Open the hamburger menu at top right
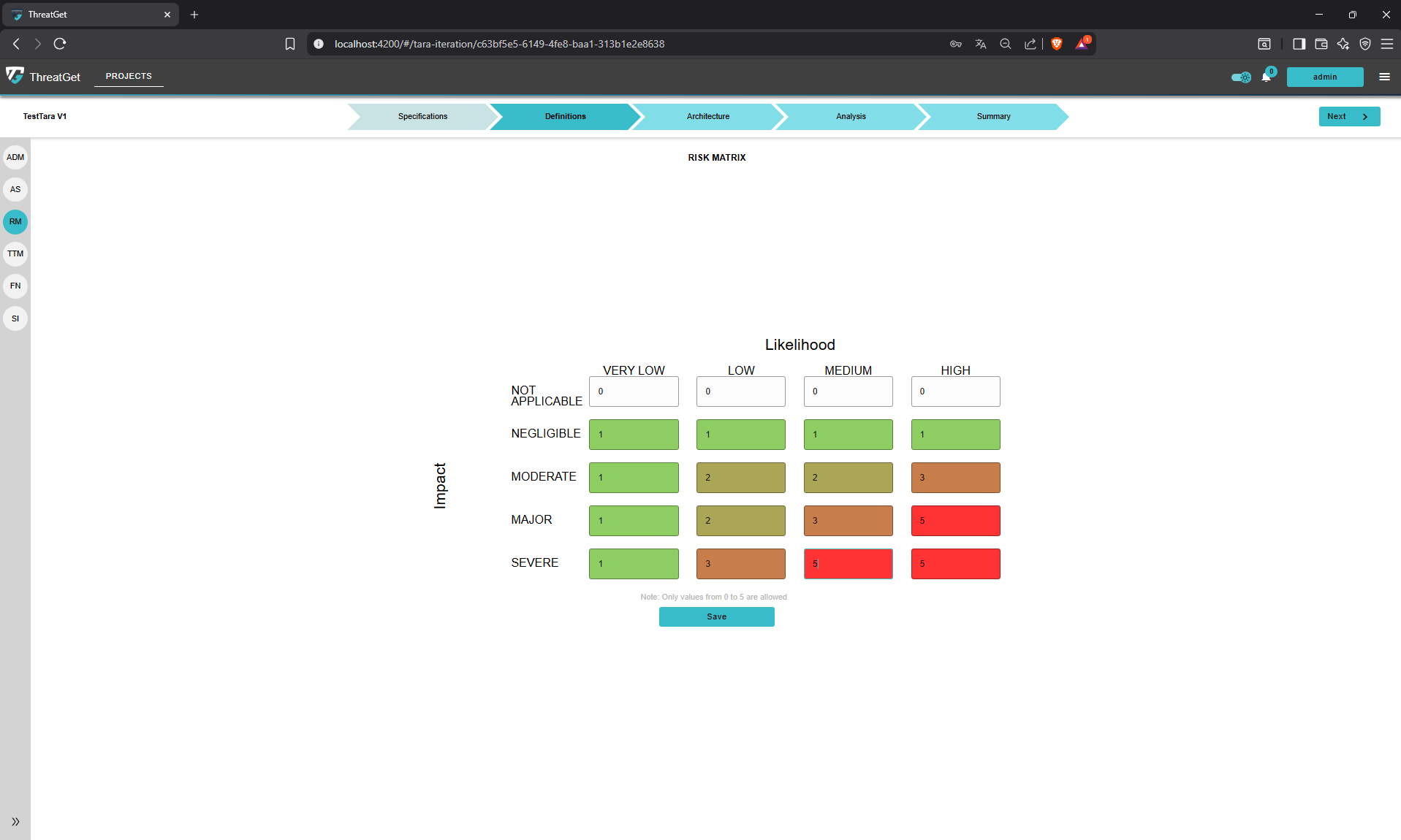This screenshot has height=840, width=1401. tap(1385, 77)
